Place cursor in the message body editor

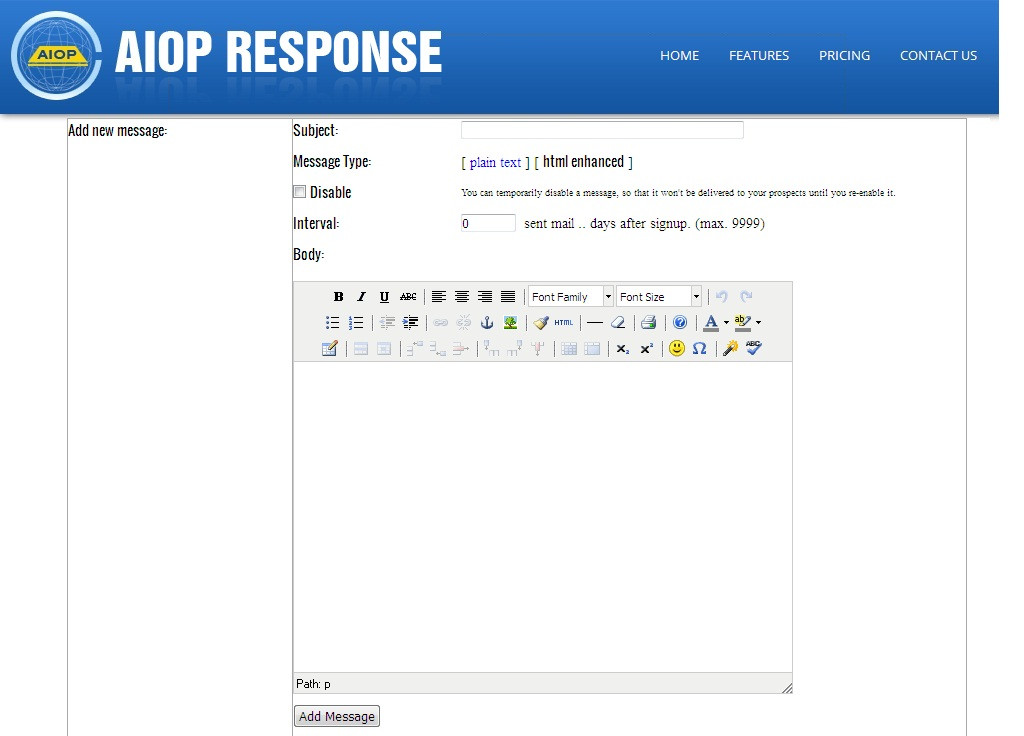pos(543,517)
